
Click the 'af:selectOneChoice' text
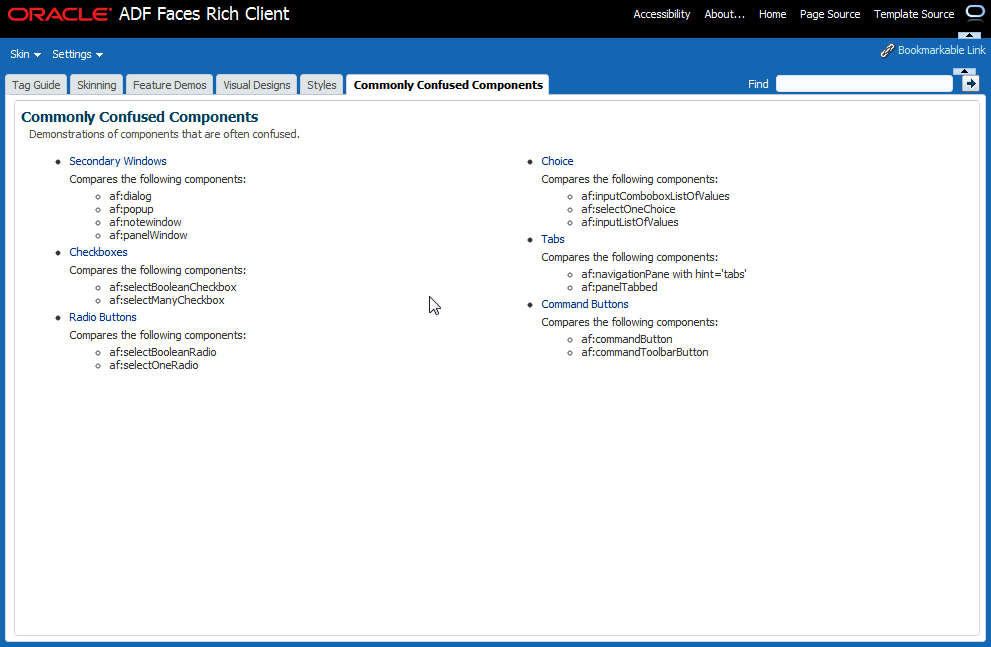(x=628, y=209)
